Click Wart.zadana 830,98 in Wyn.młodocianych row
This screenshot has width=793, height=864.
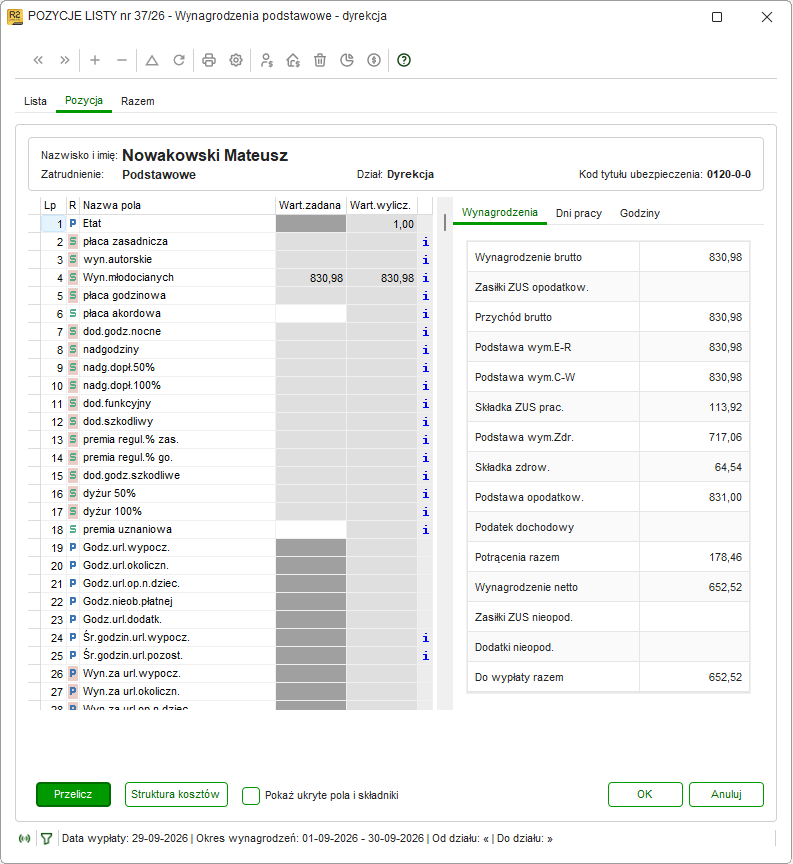(311, 278)
